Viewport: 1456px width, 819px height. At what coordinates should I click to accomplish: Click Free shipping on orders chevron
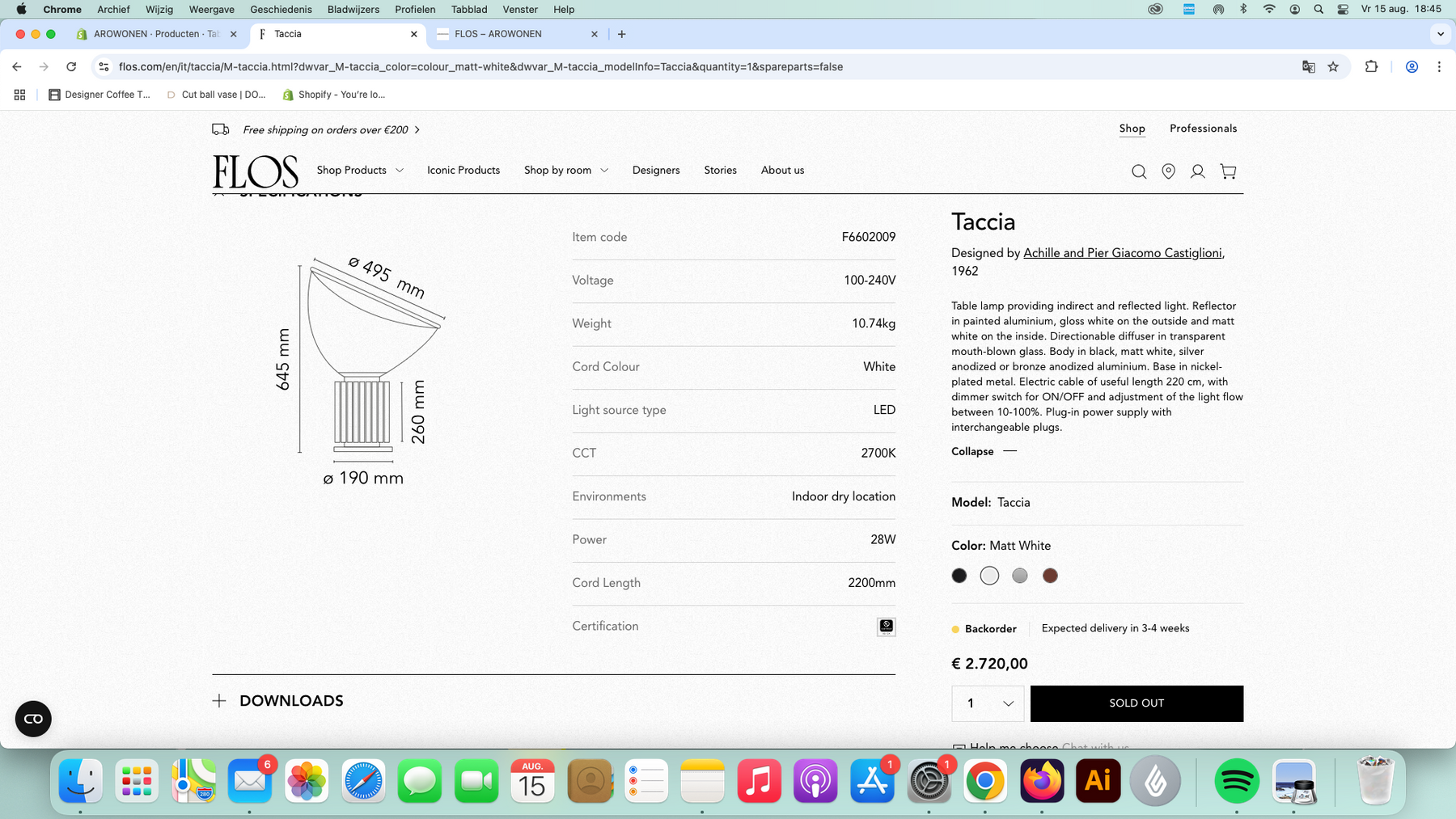pyautogui.click(x=417, y=130)
